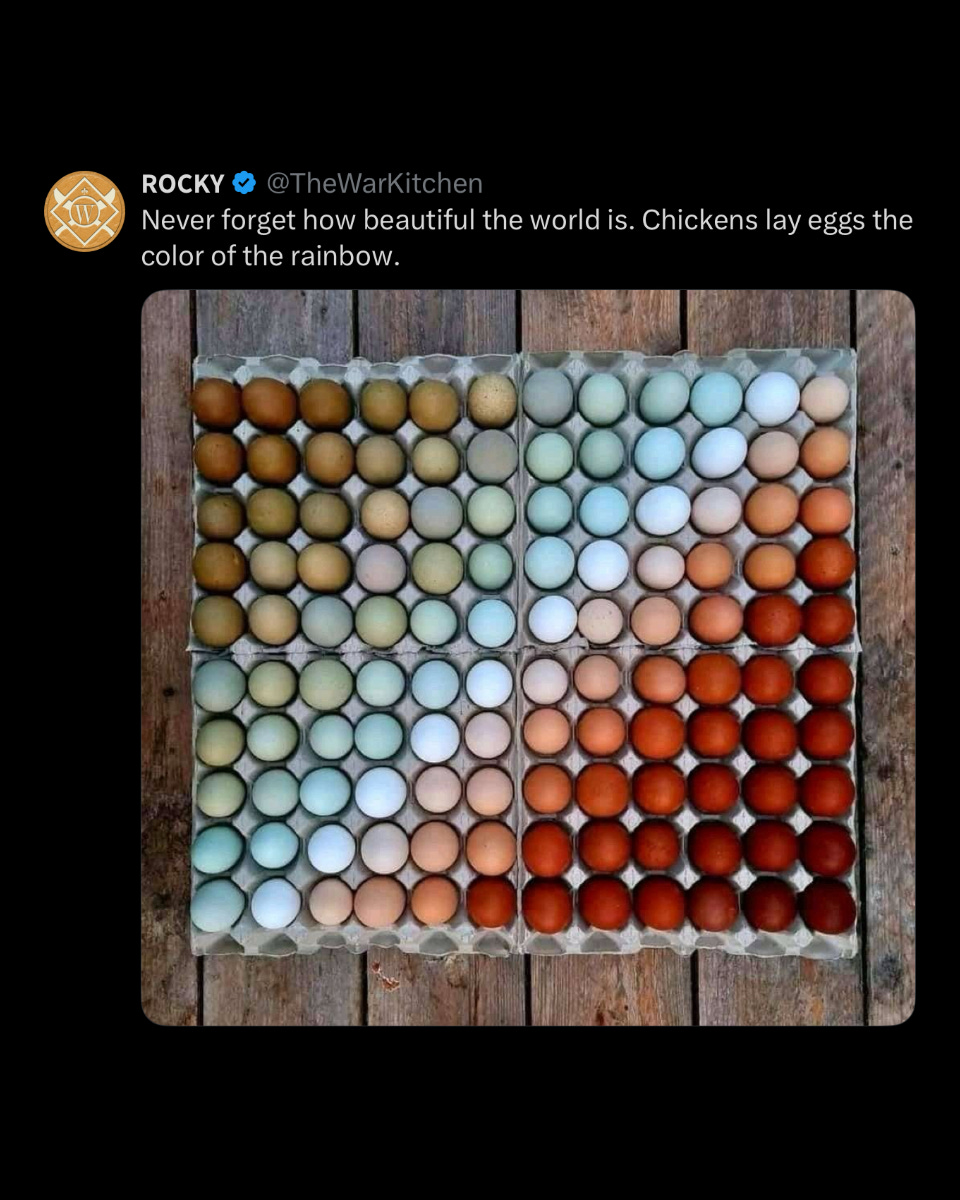Click the pale pink egg at lower-right tray's top-left corner
This screenshot has width=960, height=1200.
pos(545,680)
